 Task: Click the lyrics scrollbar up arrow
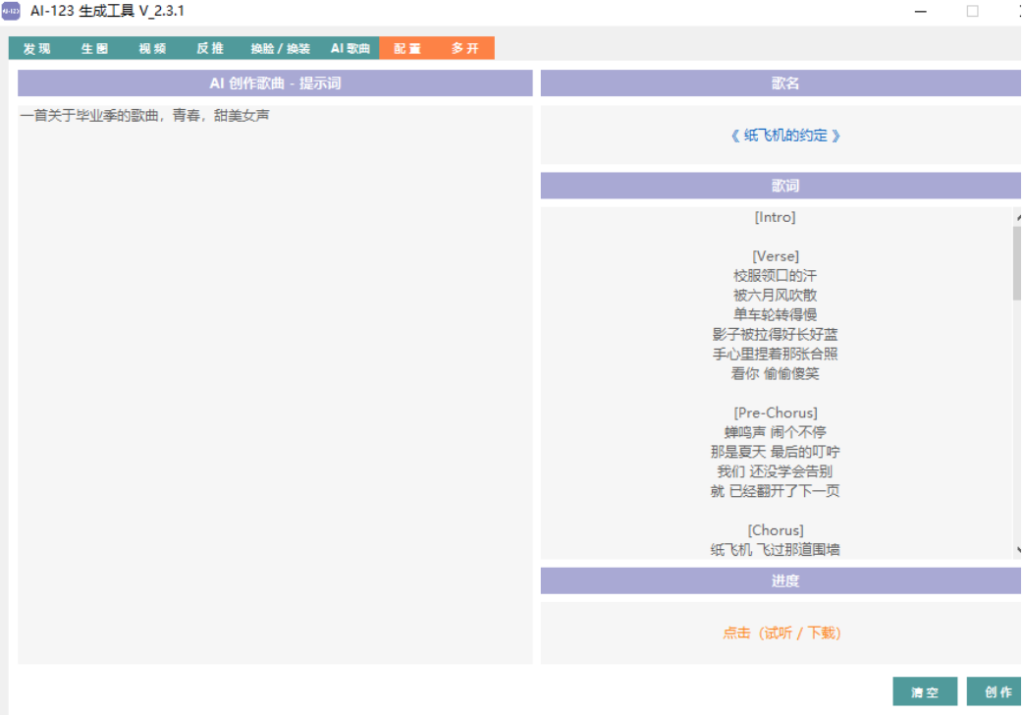click(1017, 217)
